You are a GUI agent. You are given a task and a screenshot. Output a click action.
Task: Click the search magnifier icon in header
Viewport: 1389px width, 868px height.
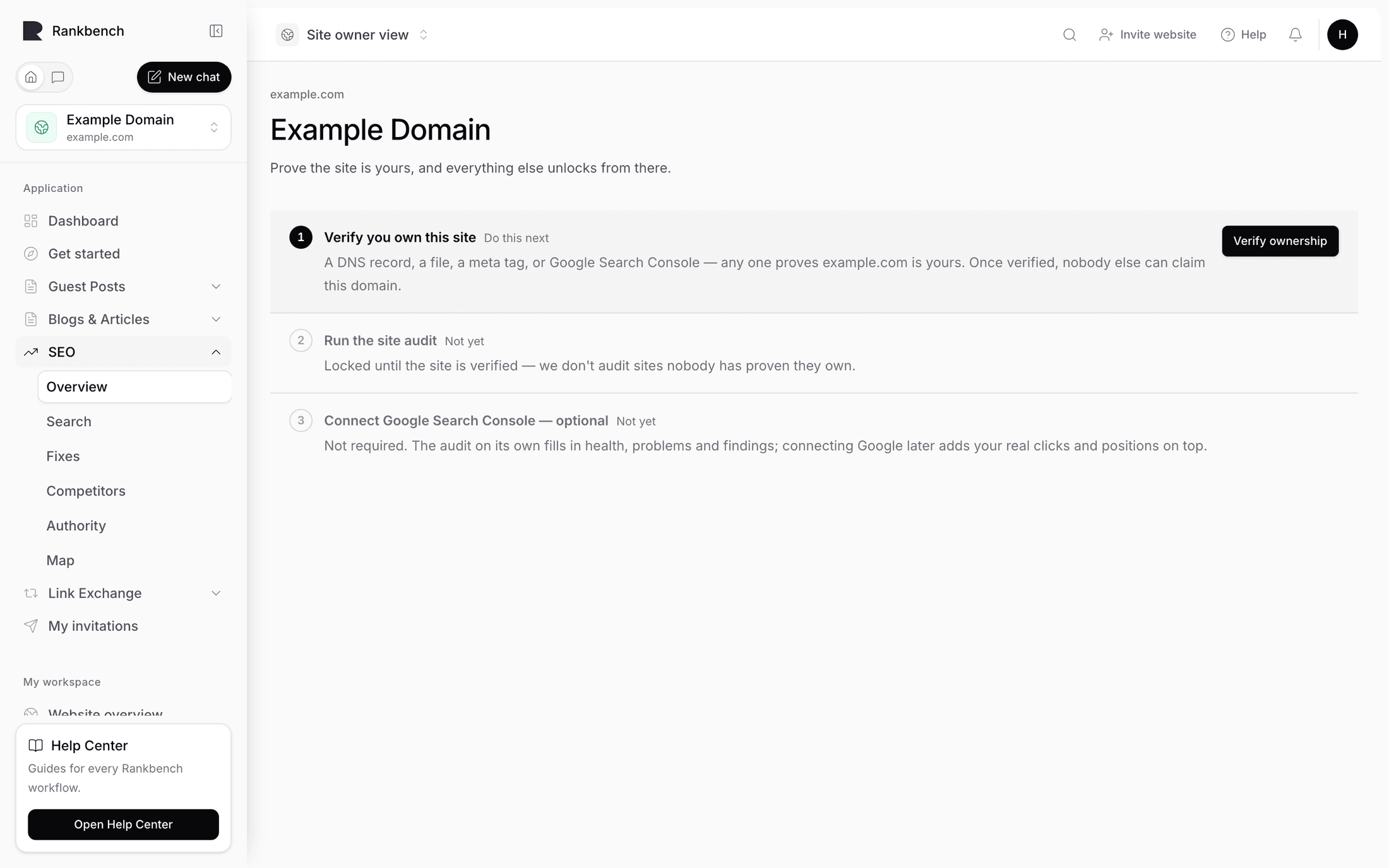tap(1070, 35)
